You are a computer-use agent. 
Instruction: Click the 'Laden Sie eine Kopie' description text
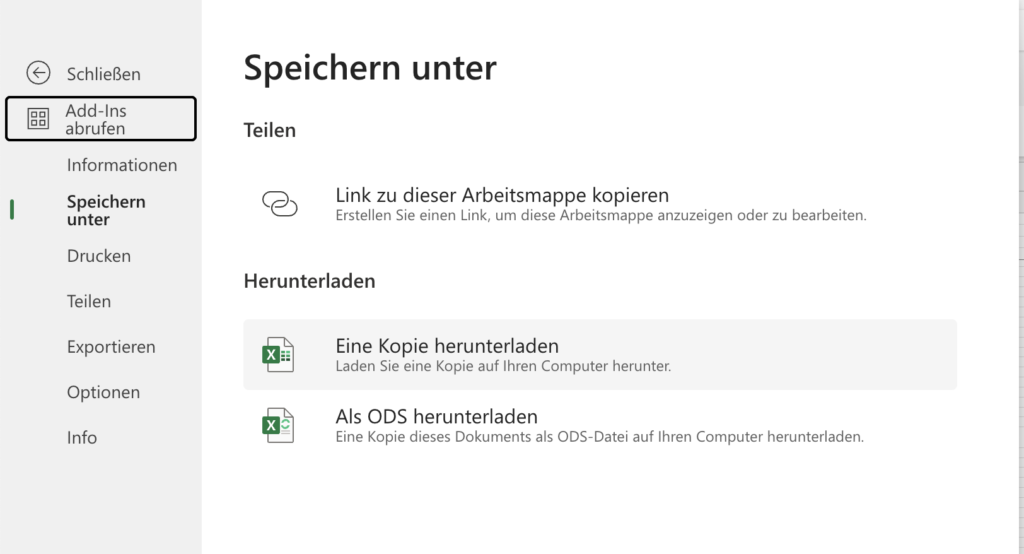503,366
